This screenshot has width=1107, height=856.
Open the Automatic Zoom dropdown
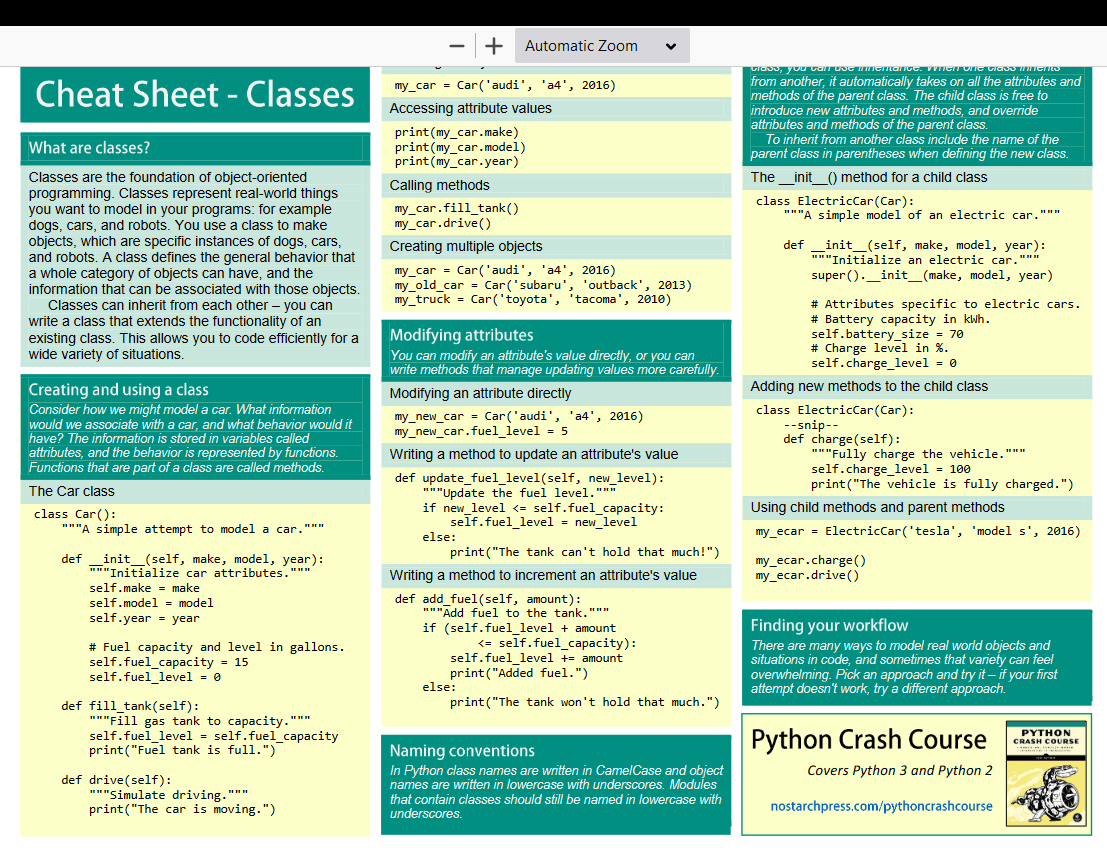click(601, 46)
